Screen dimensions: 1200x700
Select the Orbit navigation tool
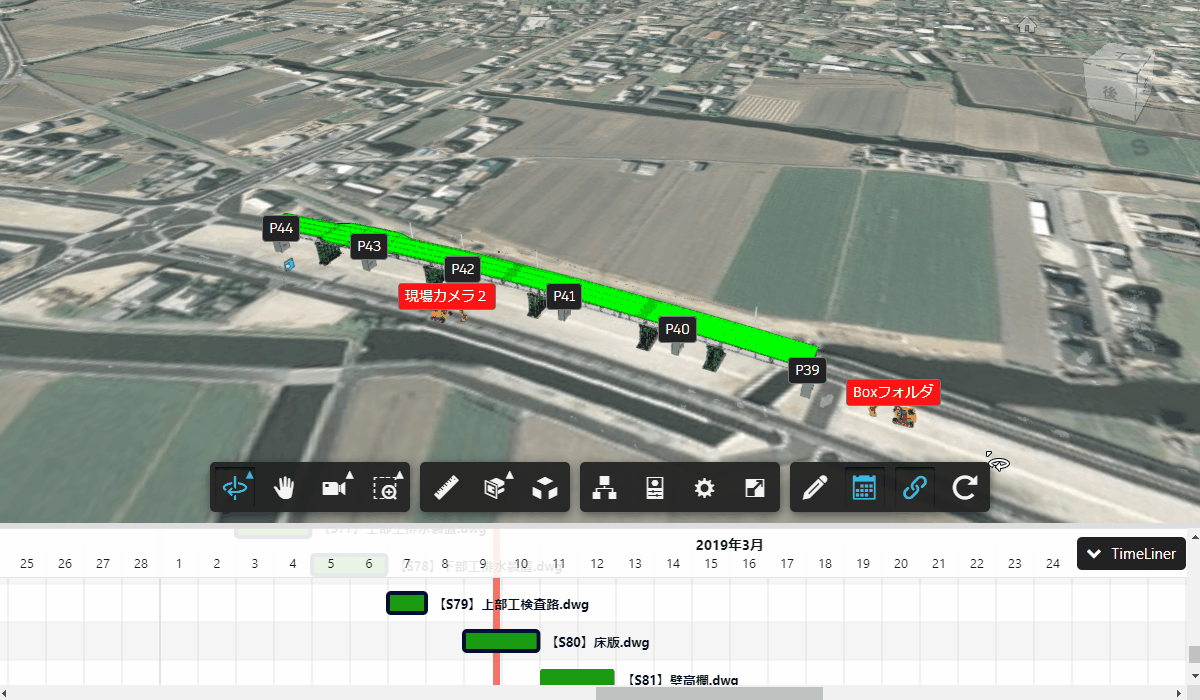tap(235, 487)
